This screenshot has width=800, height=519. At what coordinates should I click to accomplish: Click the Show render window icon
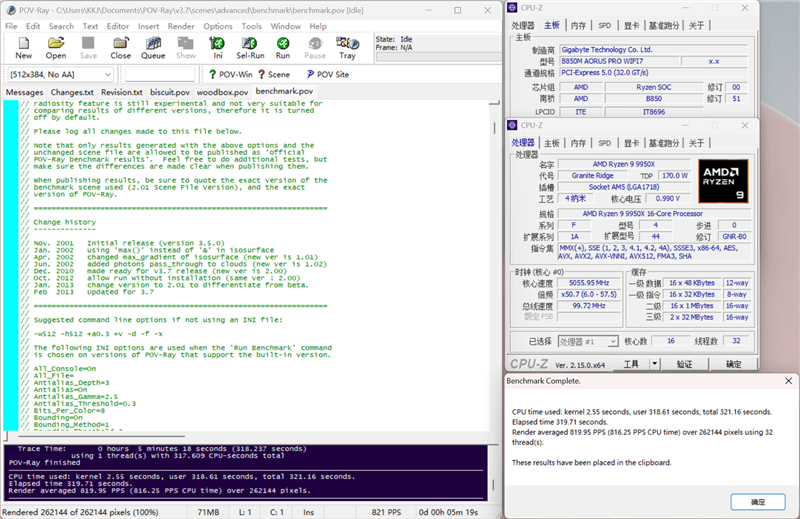[x=186, y=48]
